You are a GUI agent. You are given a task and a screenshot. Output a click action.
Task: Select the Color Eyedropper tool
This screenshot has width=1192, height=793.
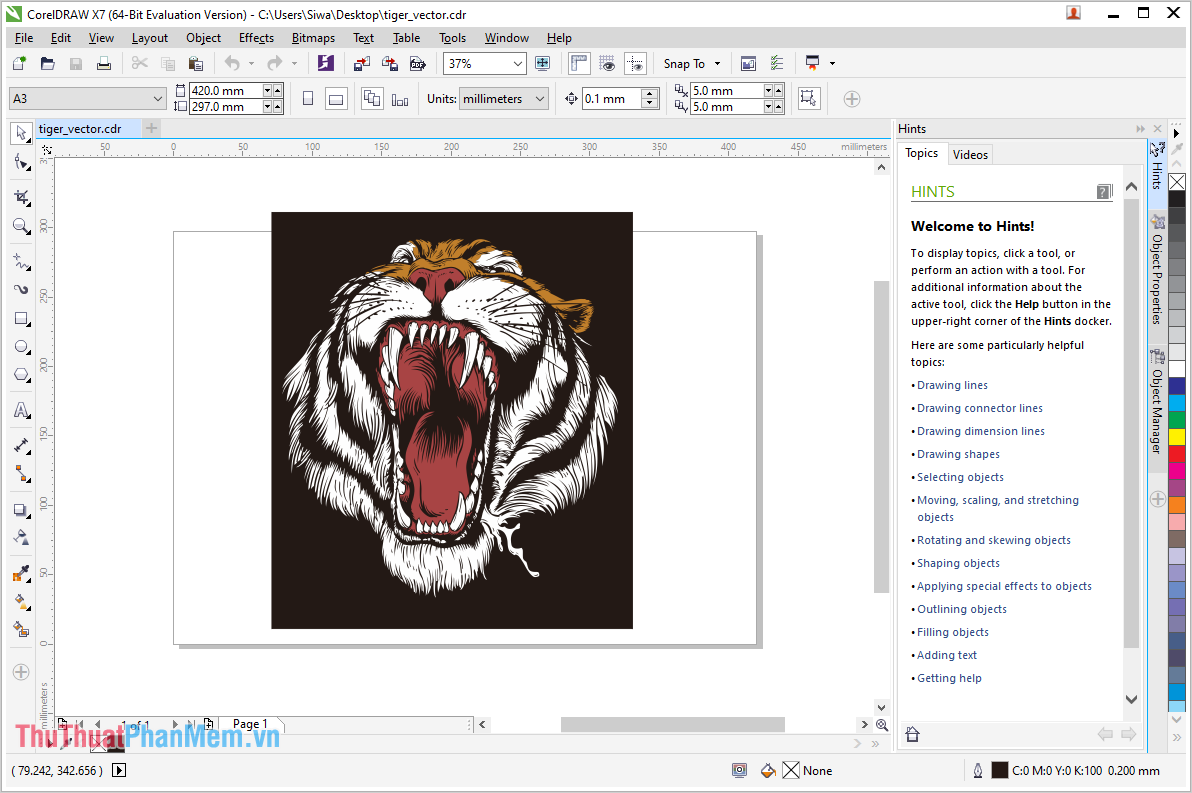[x=21, y=574]
